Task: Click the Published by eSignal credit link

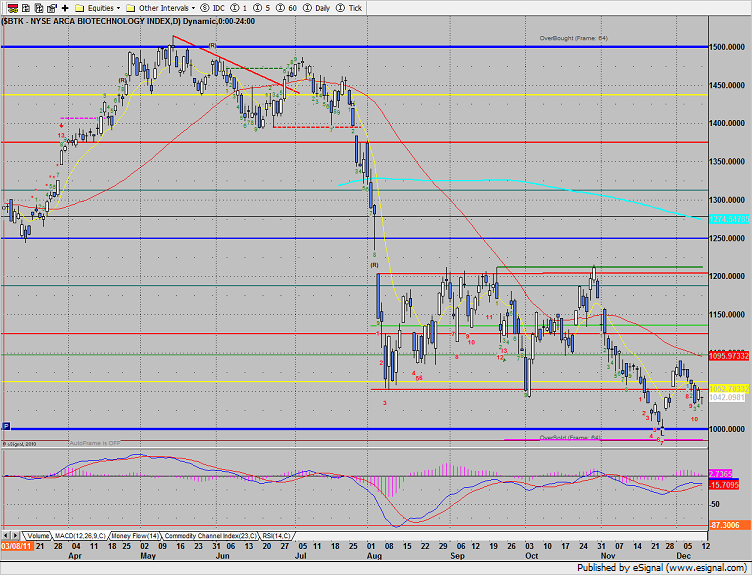Action: pos(663,568)
